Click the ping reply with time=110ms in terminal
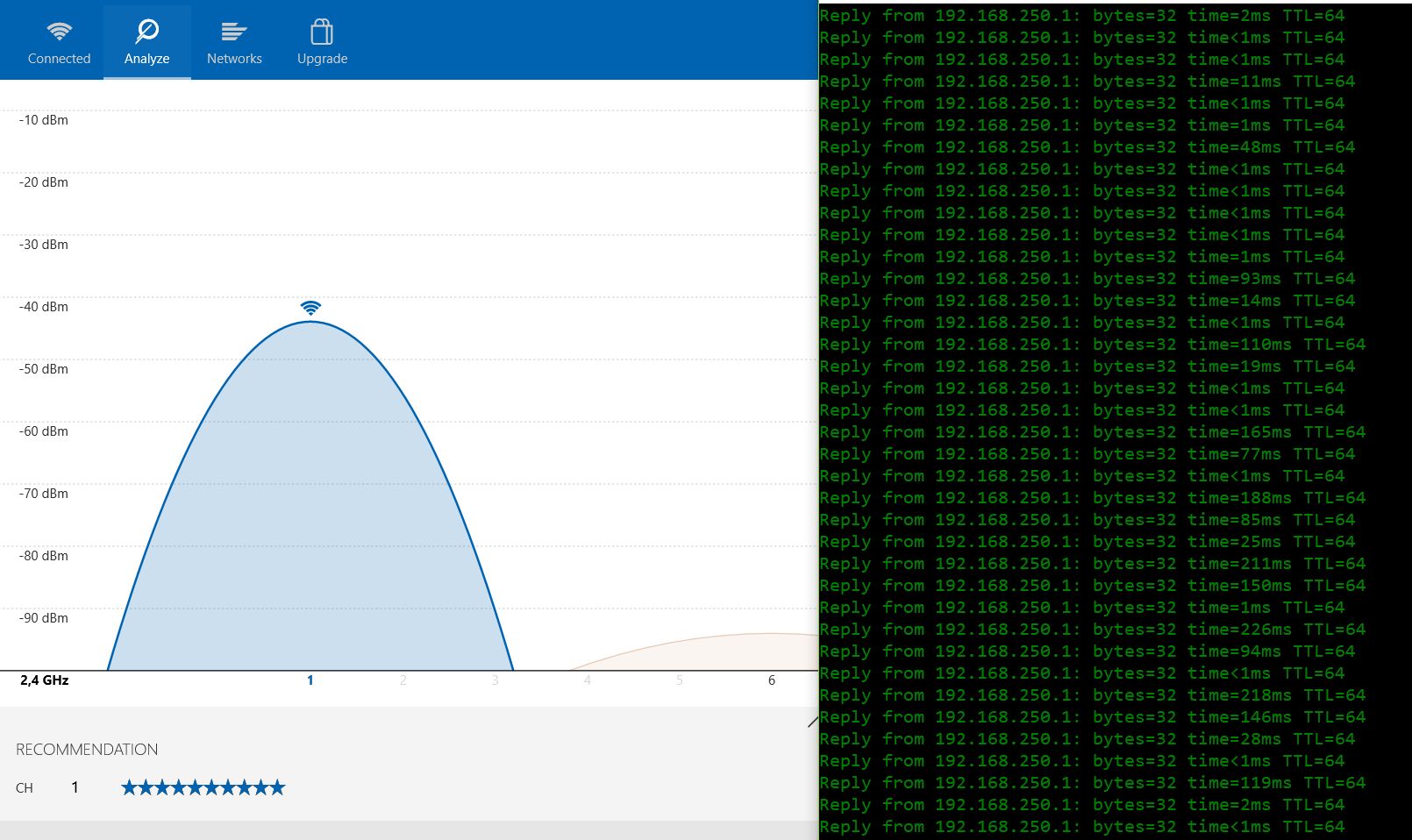 click(x=1093, y=345)
